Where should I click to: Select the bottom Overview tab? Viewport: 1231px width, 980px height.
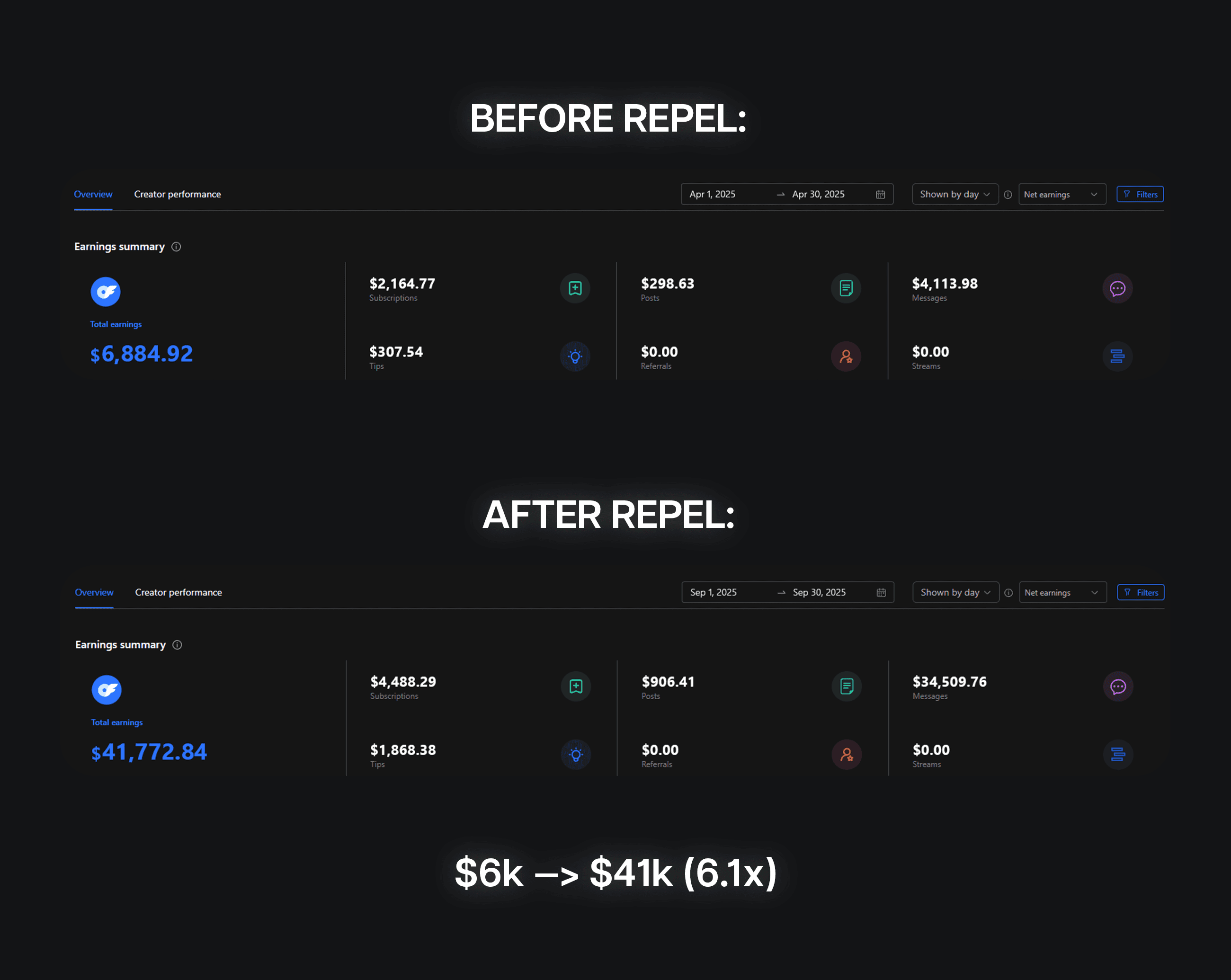pos(94,593)
